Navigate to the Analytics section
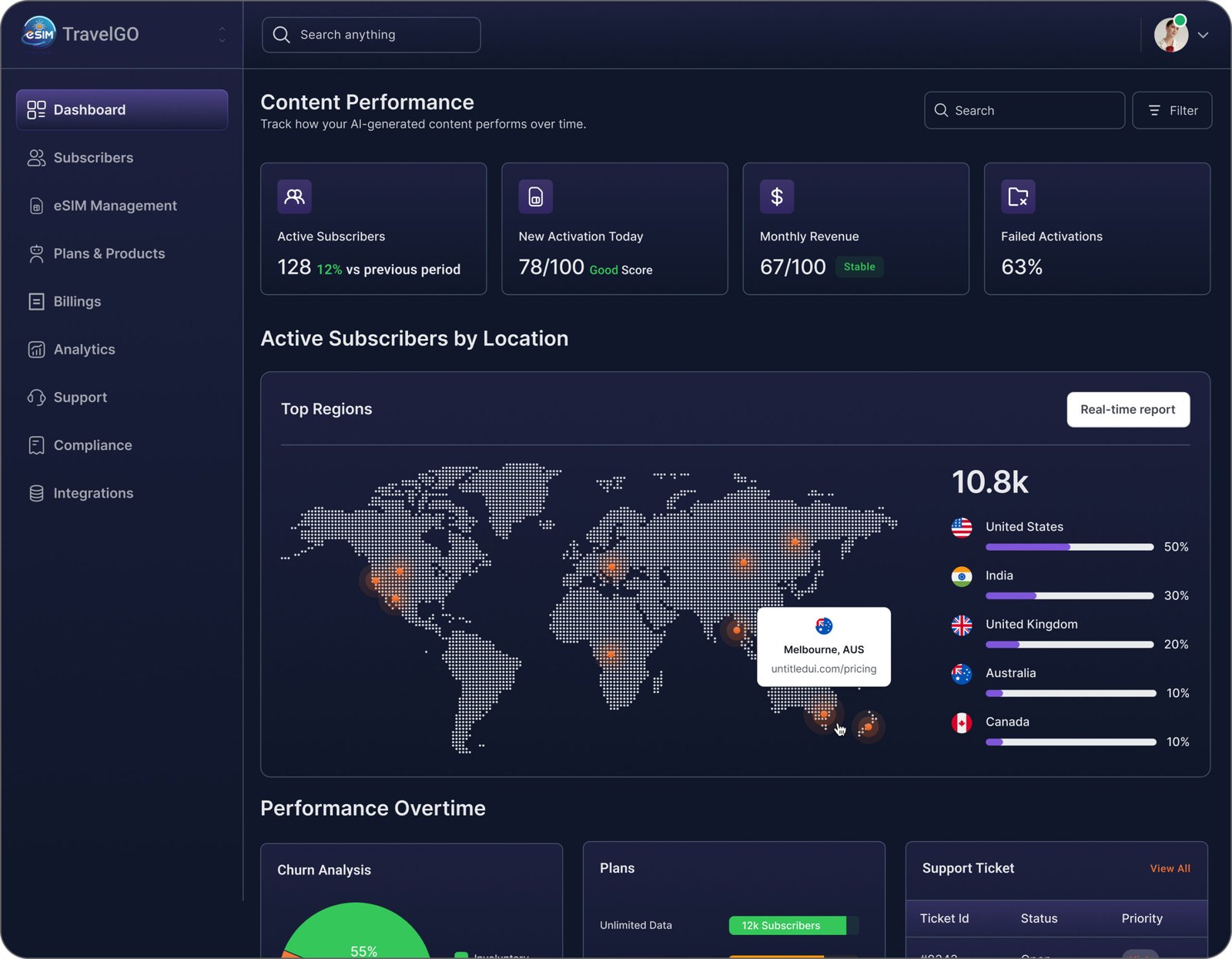The width and height of the screenshot is (1232, 959). (x=84, y=350)
